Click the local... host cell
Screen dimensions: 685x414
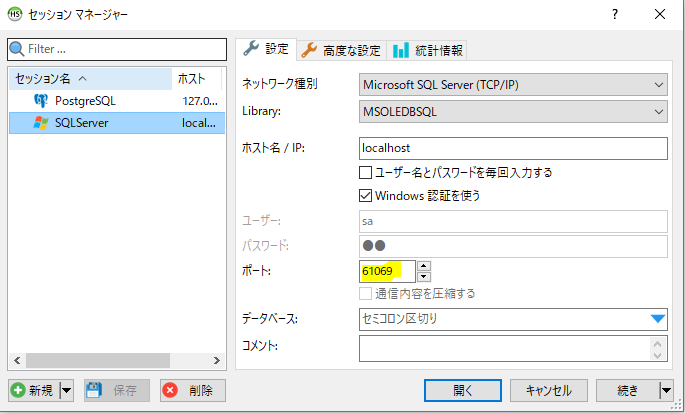(x=199, y=123)
